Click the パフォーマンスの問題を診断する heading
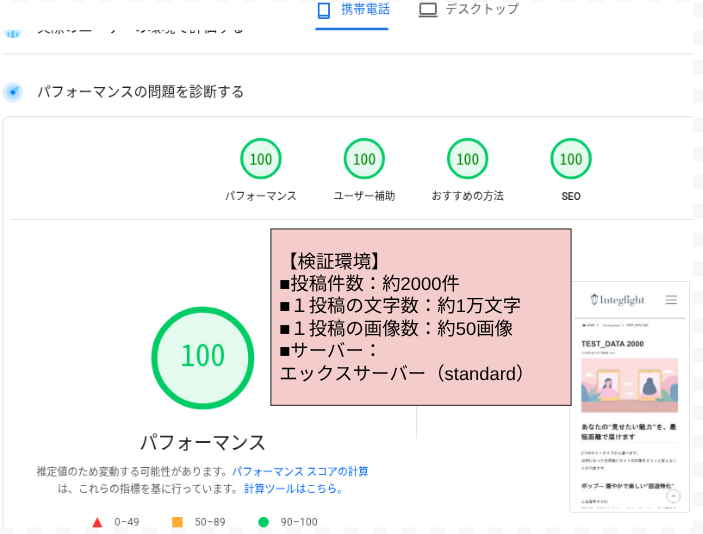The image size is (703, 534). click(140, 92)
